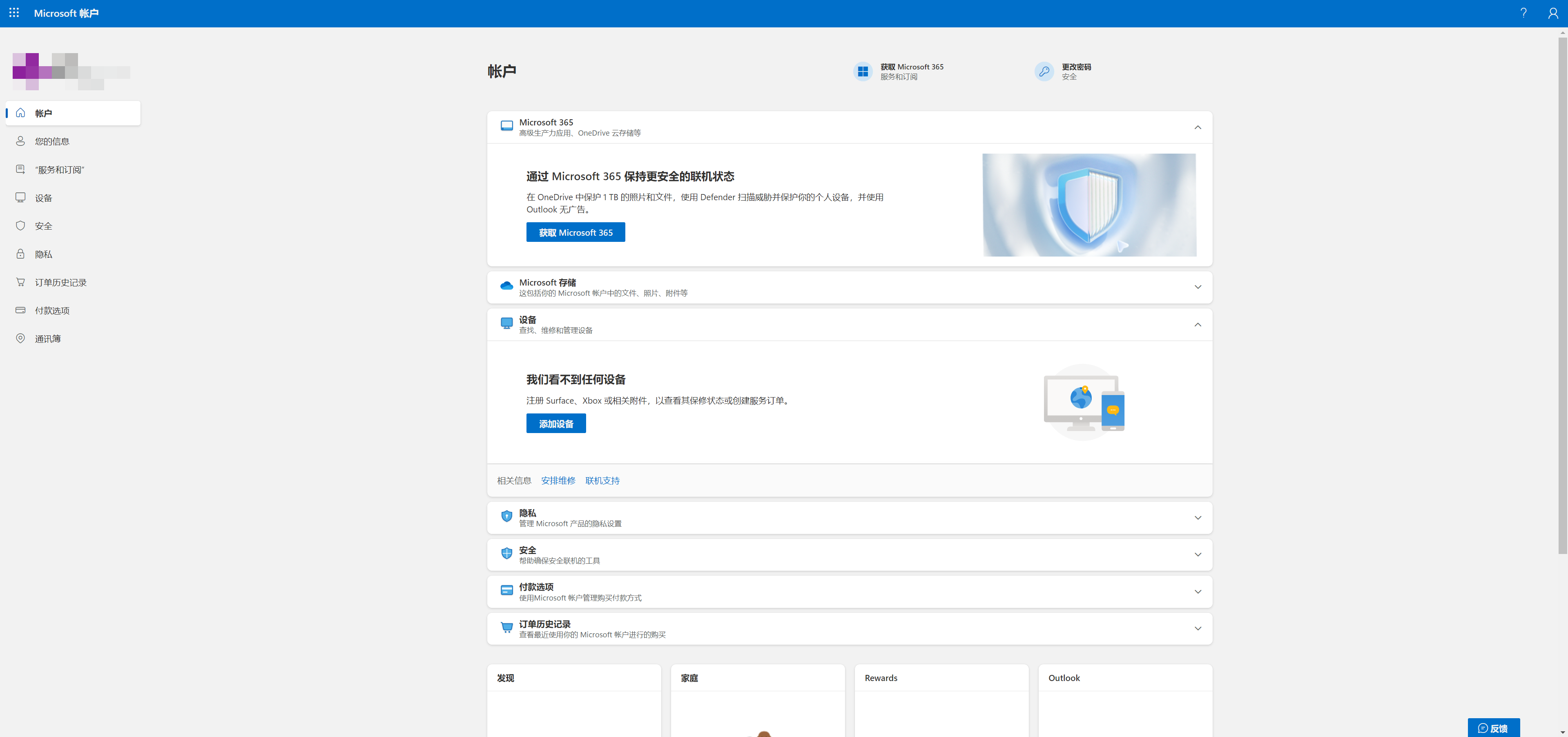Collapse the 设备 section chevron
The image size is (1568, 737).
coord(1197,325)
